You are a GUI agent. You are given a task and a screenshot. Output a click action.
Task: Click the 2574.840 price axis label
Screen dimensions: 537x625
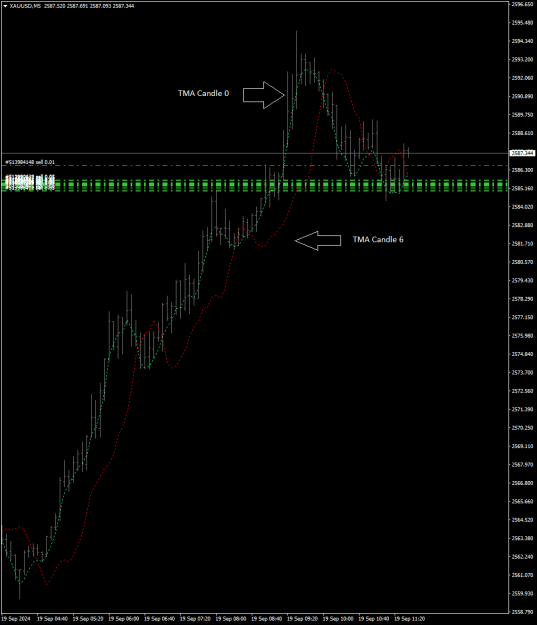pyautogui.click(x=523, y=354)
